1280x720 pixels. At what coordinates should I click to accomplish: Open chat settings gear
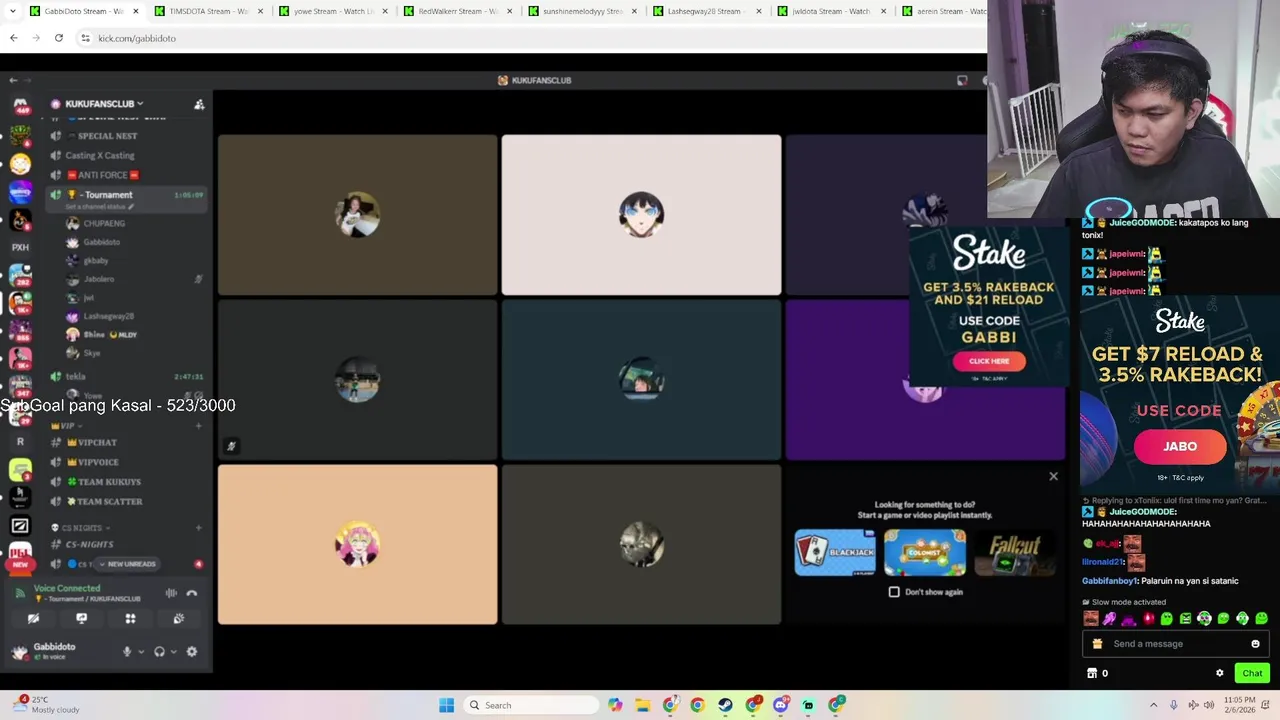click(1219, 673)
